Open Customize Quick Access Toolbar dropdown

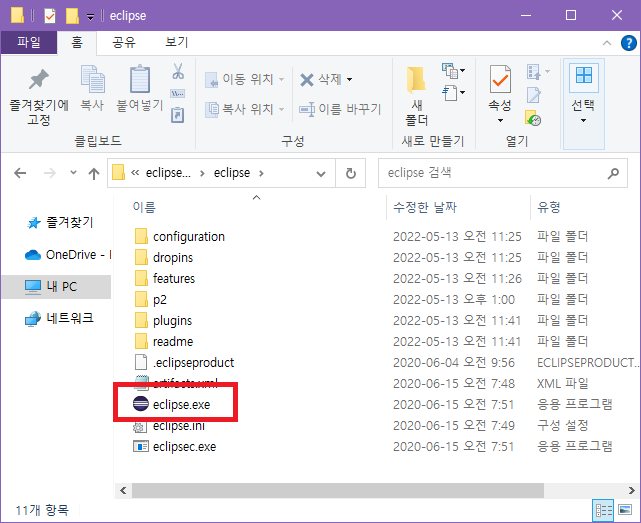90,17
